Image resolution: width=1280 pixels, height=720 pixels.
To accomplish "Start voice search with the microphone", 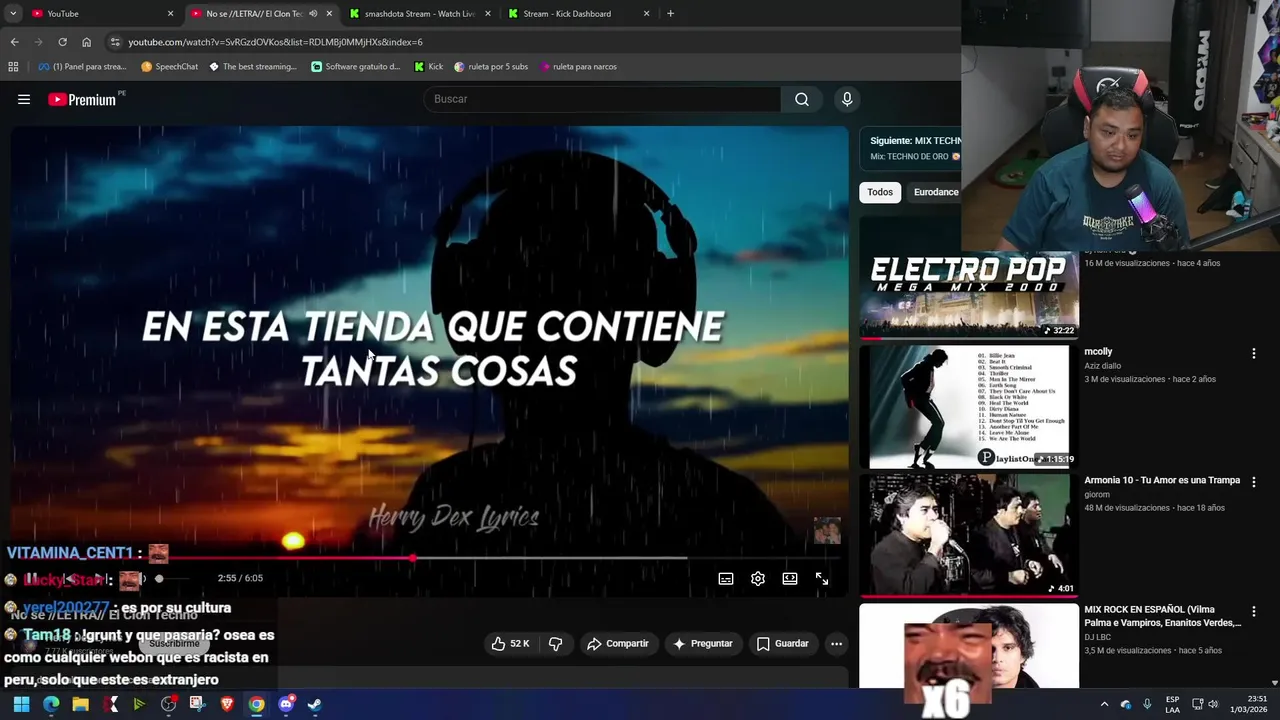I will 847,99.
